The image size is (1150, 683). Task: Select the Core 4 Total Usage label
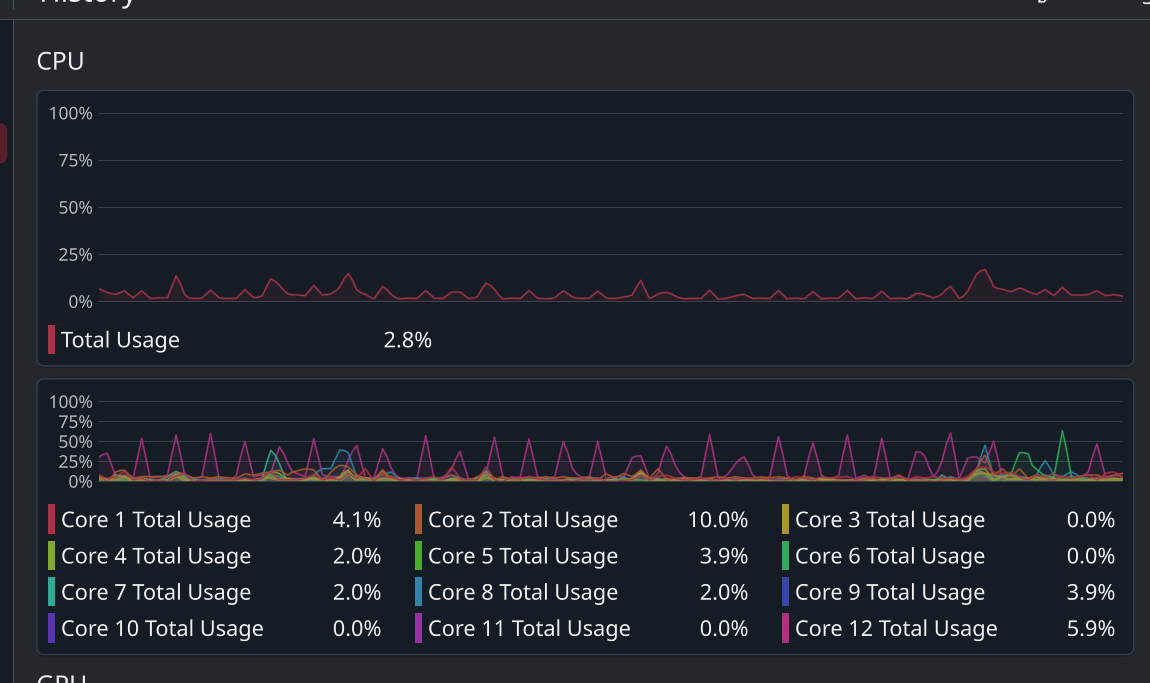point(156,557)
